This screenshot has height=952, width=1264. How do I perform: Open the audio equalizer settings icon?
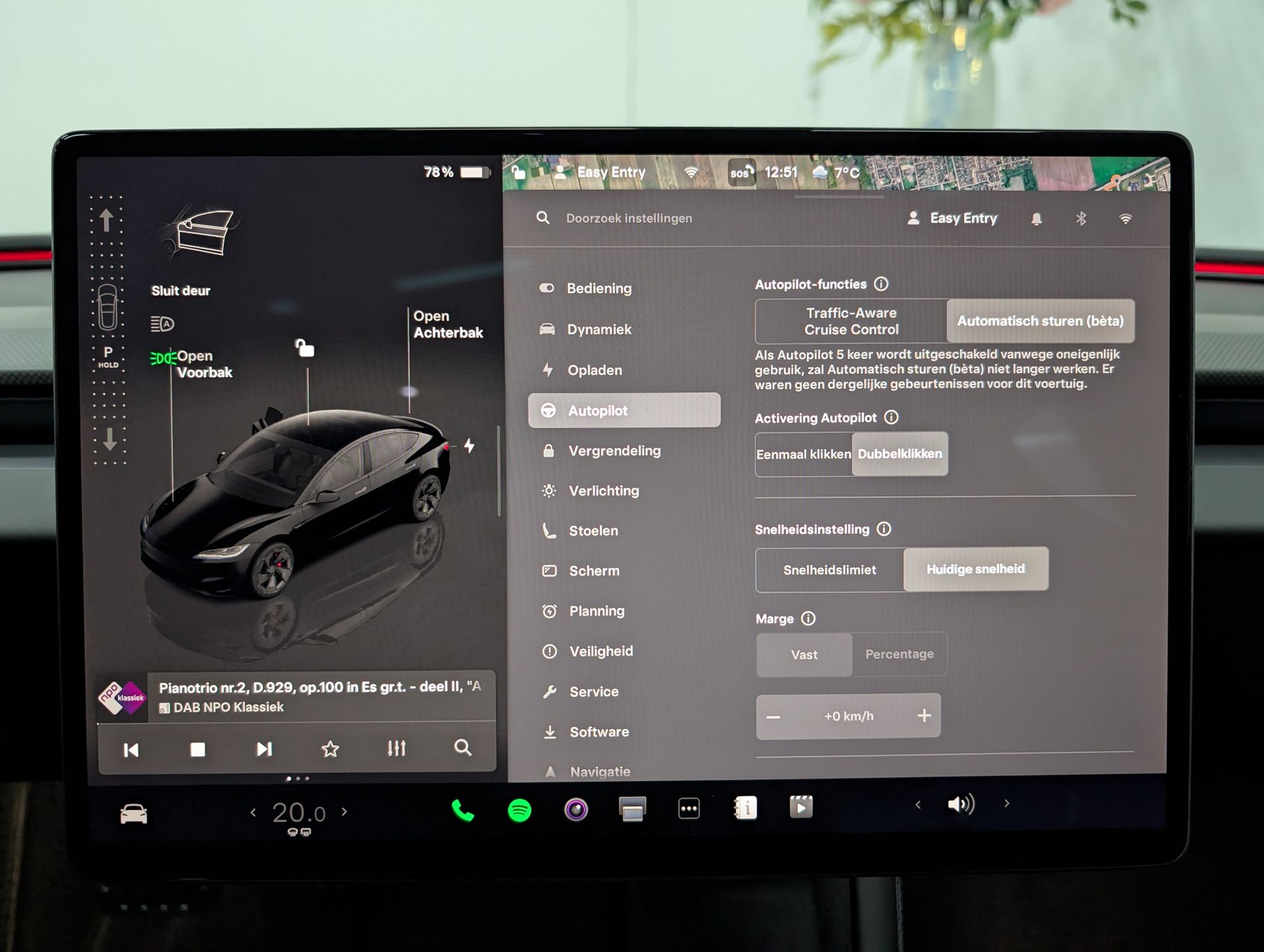coord(396,749)
